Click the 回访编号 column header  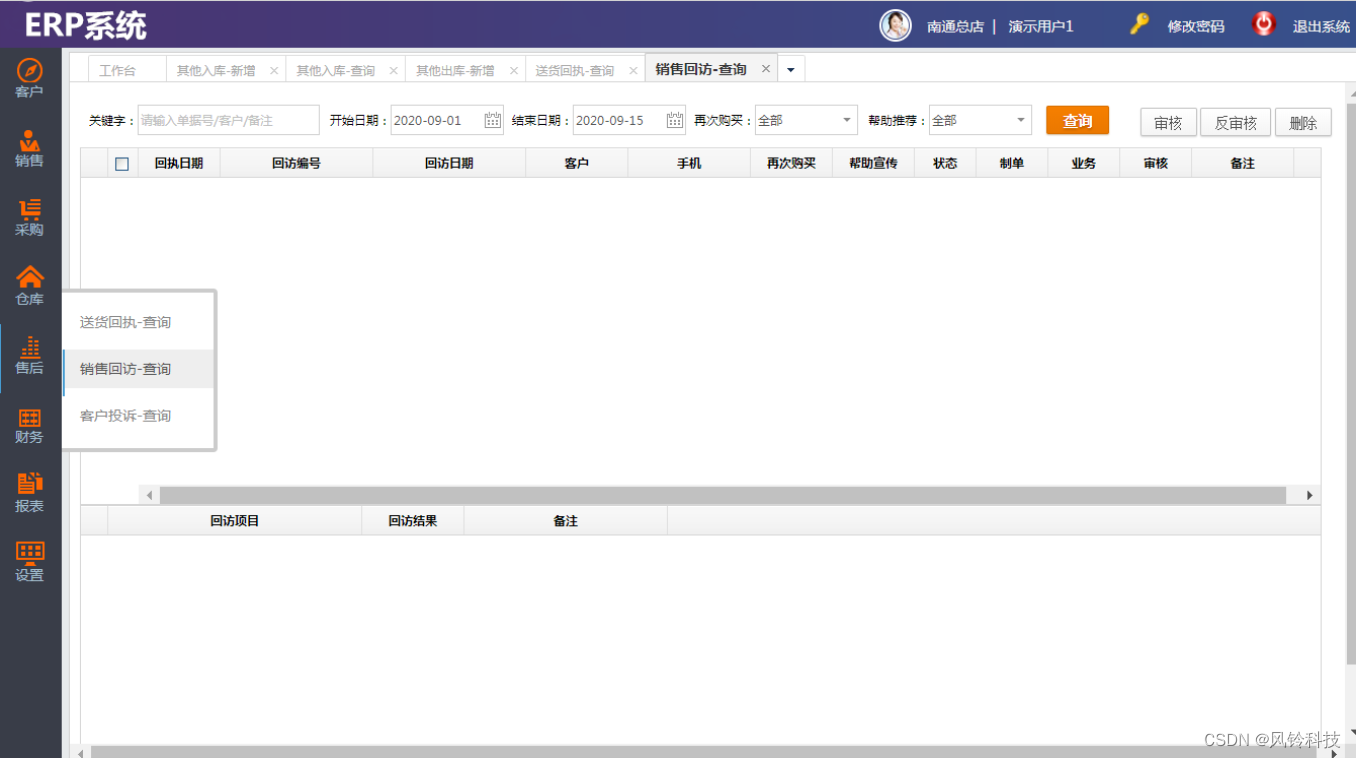click(x=296, y=163)
